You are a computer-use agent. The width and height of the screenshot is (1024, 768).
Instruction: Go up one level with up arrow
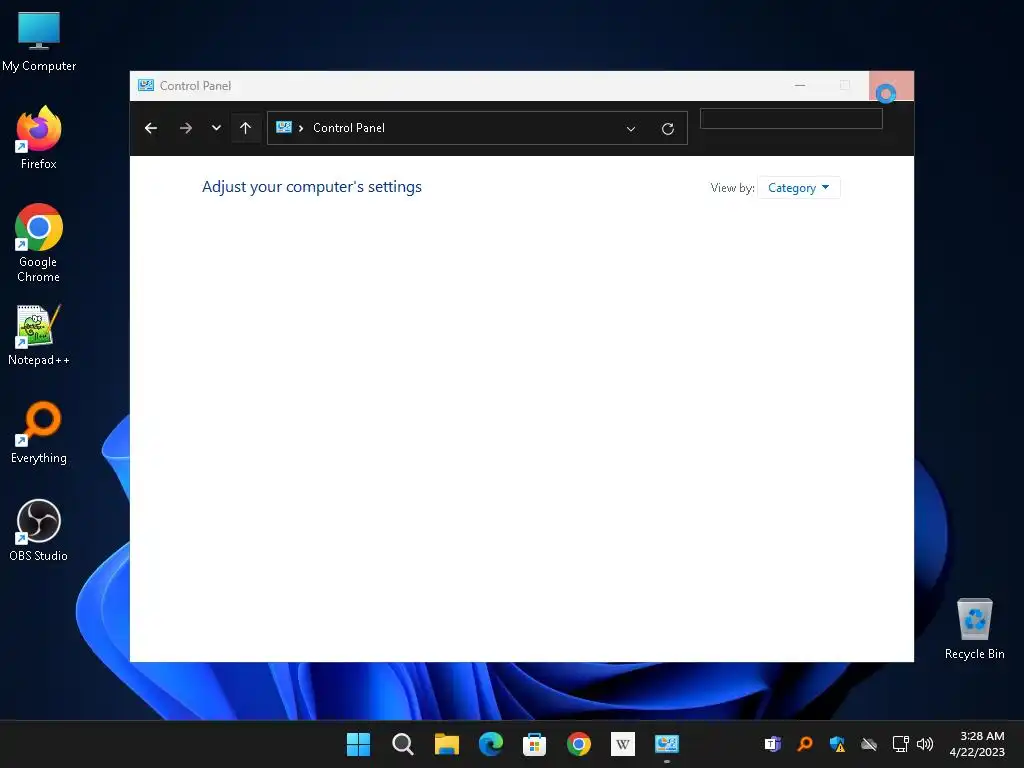click(246, 128)
